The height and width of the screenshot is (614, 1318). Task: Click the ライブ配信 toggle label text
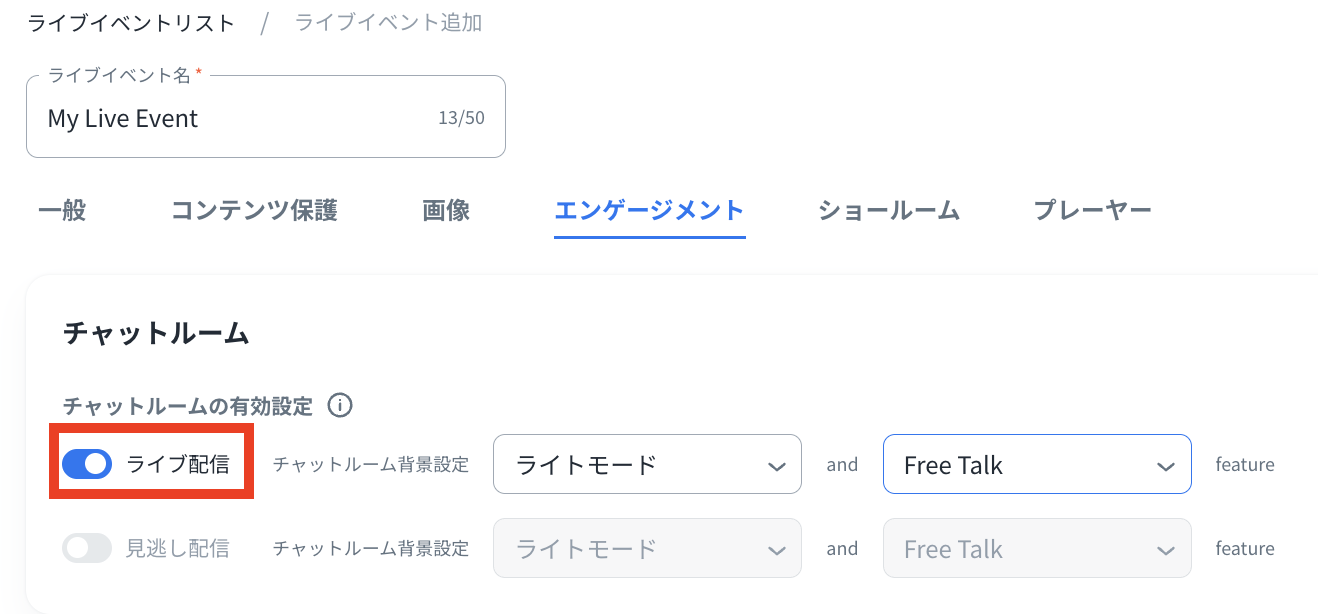click(x=178, y=464)
